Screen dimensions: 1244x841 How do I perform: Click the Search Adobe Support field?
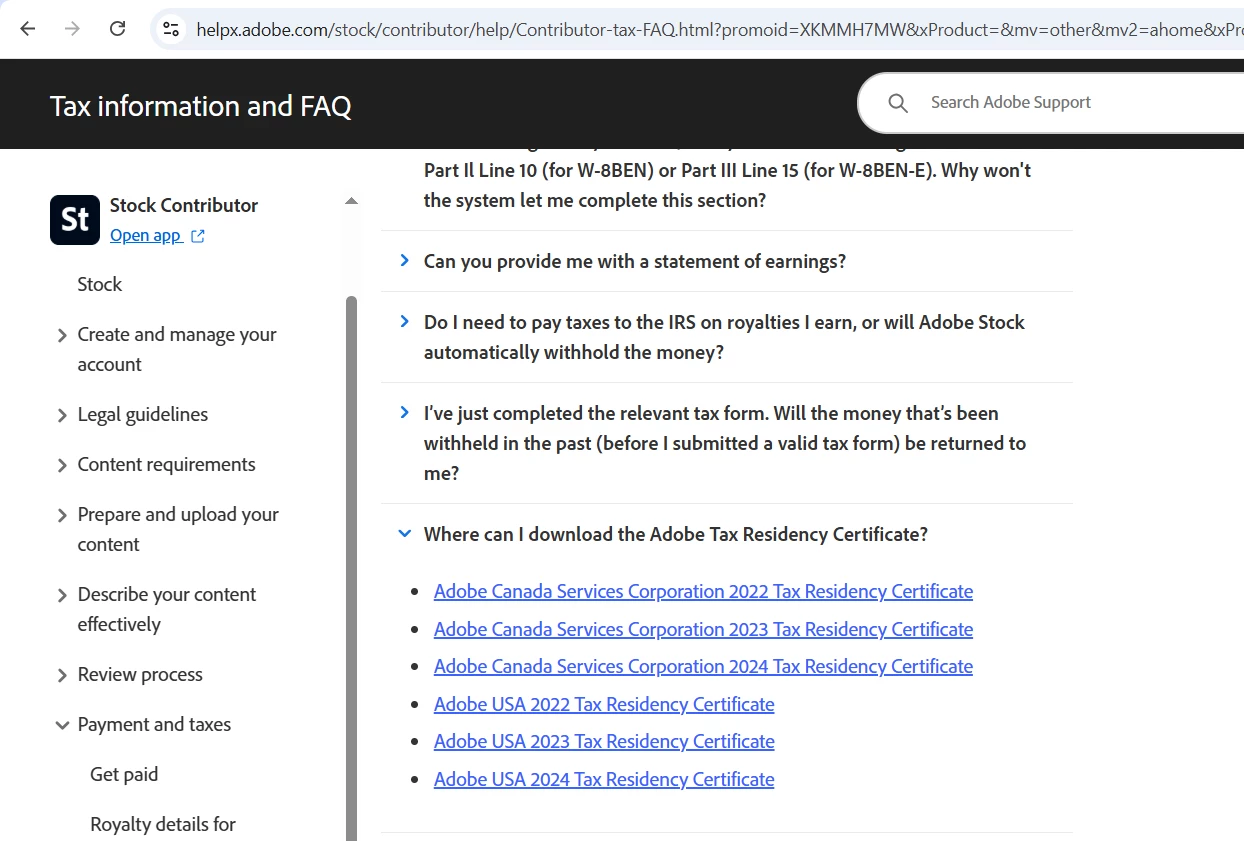click(x=1050, y=103)
